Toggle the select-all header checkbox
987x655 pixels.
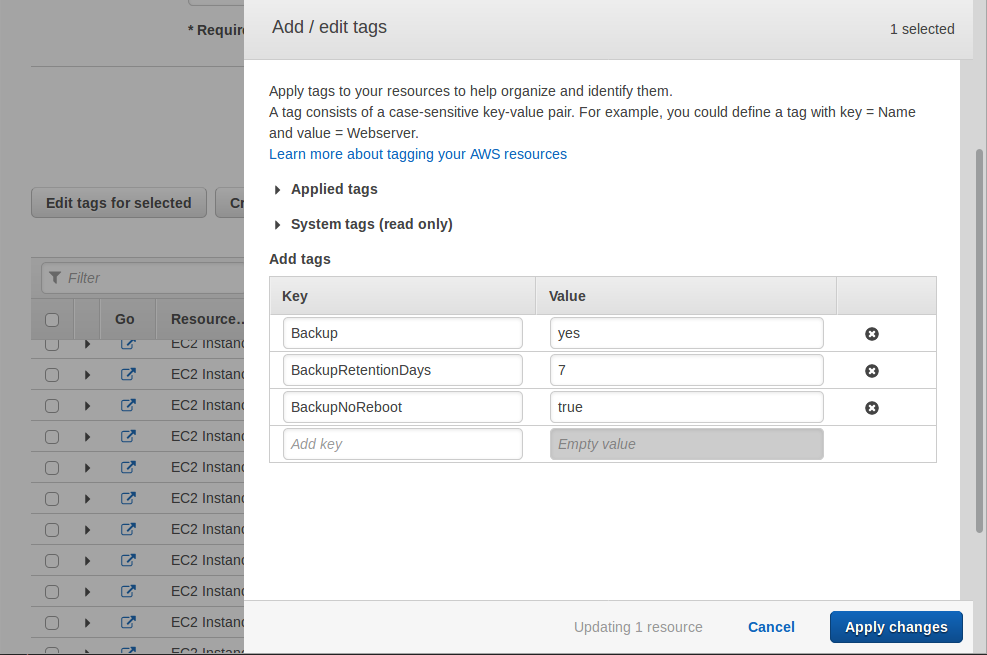tap(52, 320)
